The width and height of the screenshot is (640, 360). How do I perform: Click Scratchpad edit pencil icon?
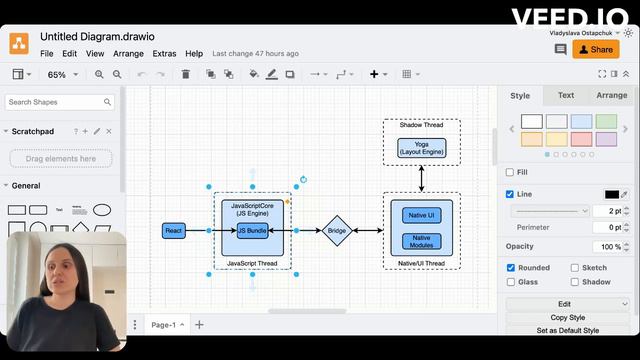97,131
